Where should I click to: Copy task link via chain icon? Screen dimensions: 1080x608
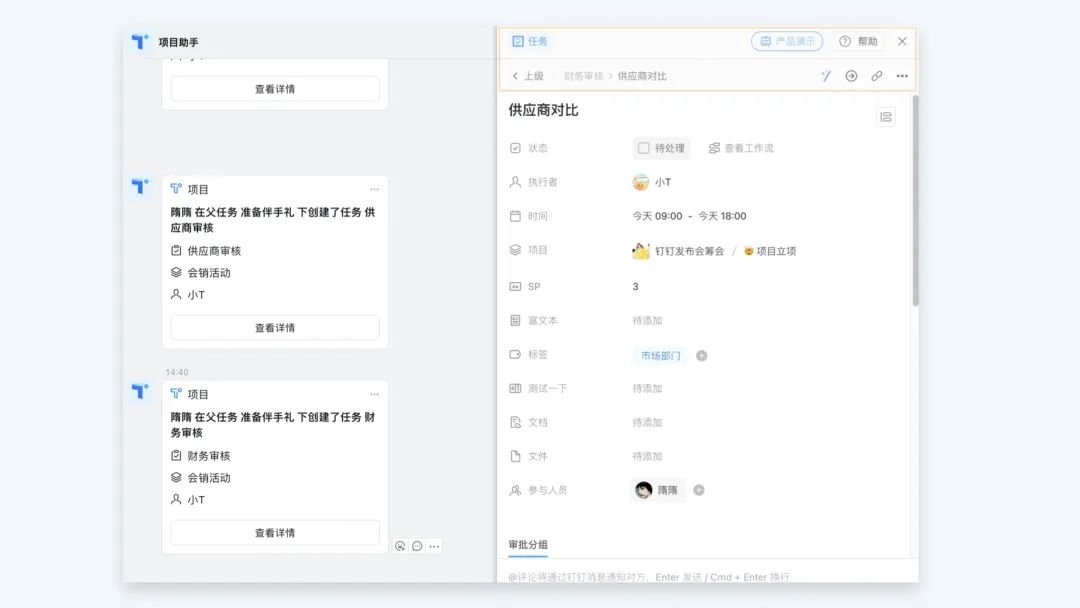click(x=877, y=76)
